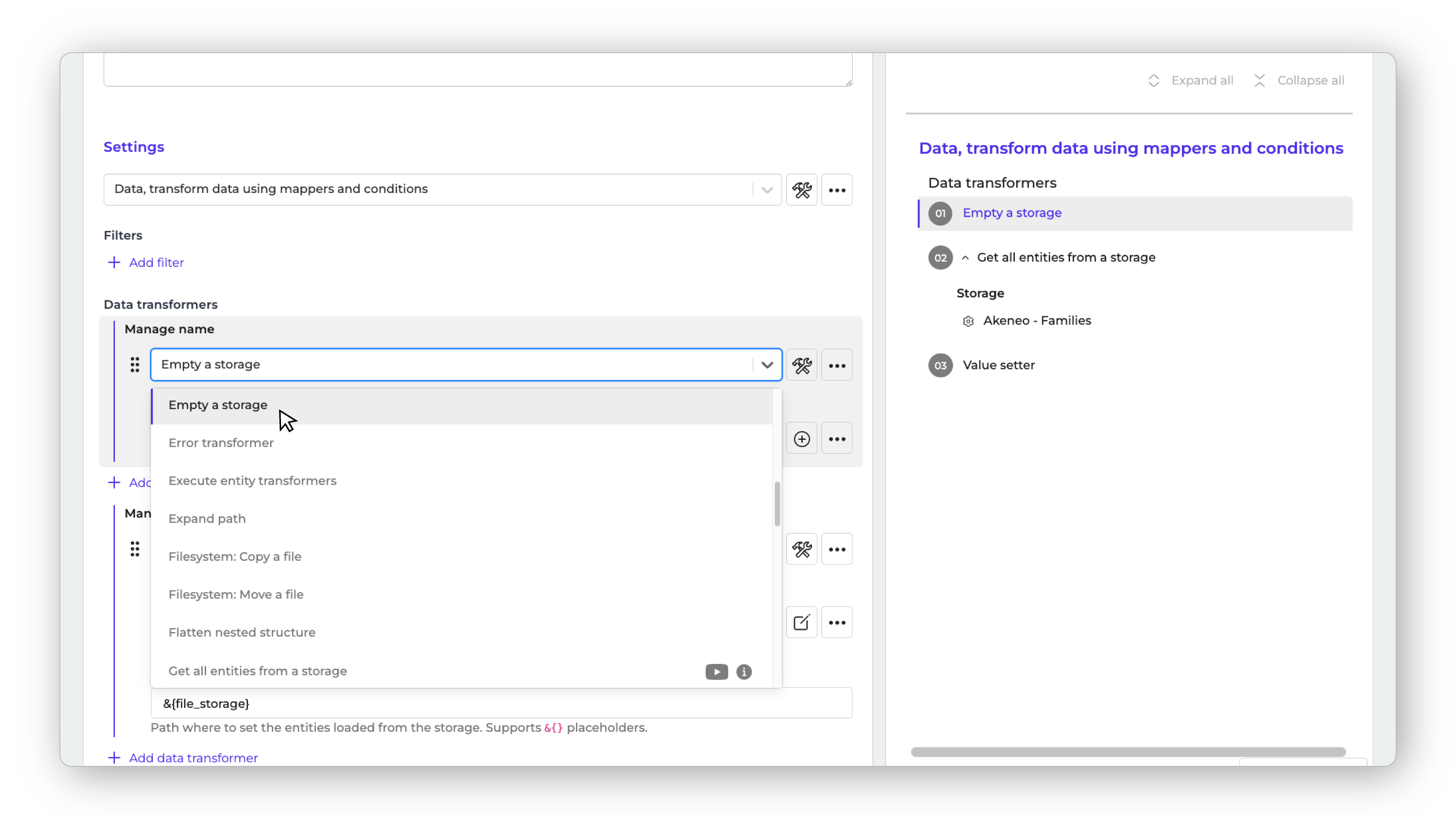The width and height of the screenshot is (1456, 819).
Task: Click gear icon beside Akeneo - Families
Action: click(968, 322)
